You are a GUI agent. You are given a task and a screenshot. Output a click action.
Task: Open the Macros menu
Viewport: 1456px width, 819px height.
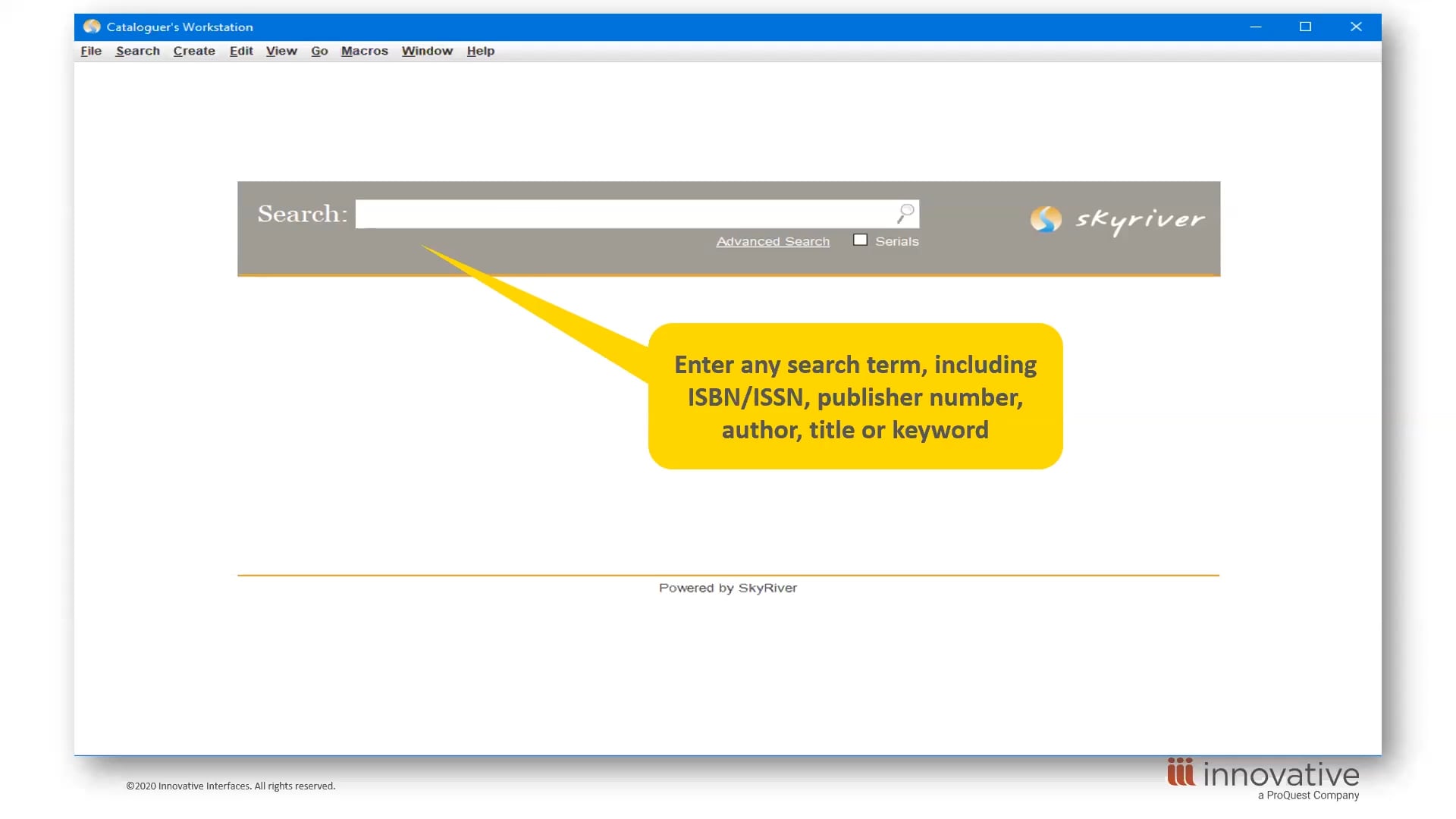tap(364, 51)
